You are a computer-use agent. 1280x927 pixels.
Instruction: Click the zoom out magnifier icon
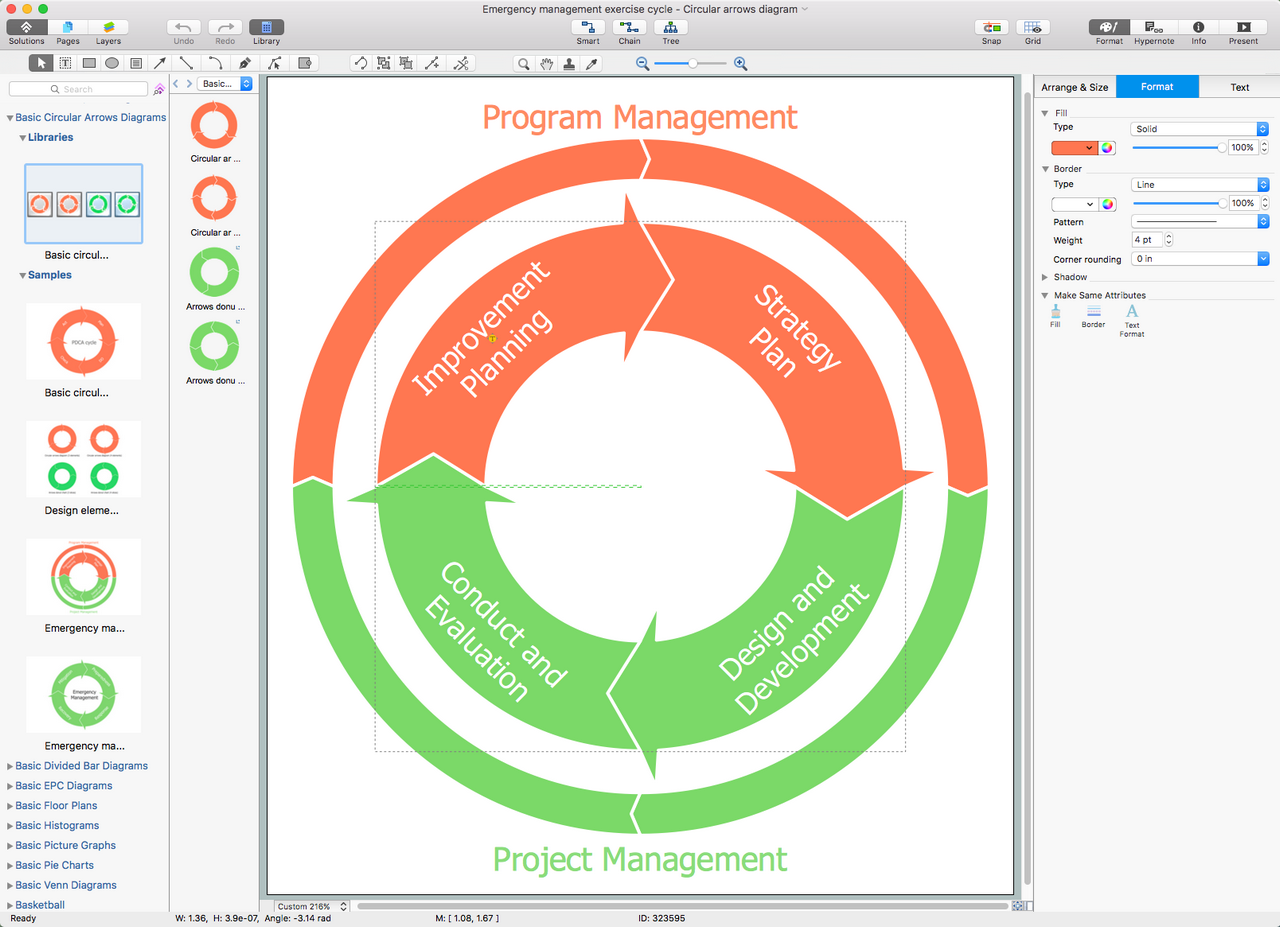click(x=643, y=63)
